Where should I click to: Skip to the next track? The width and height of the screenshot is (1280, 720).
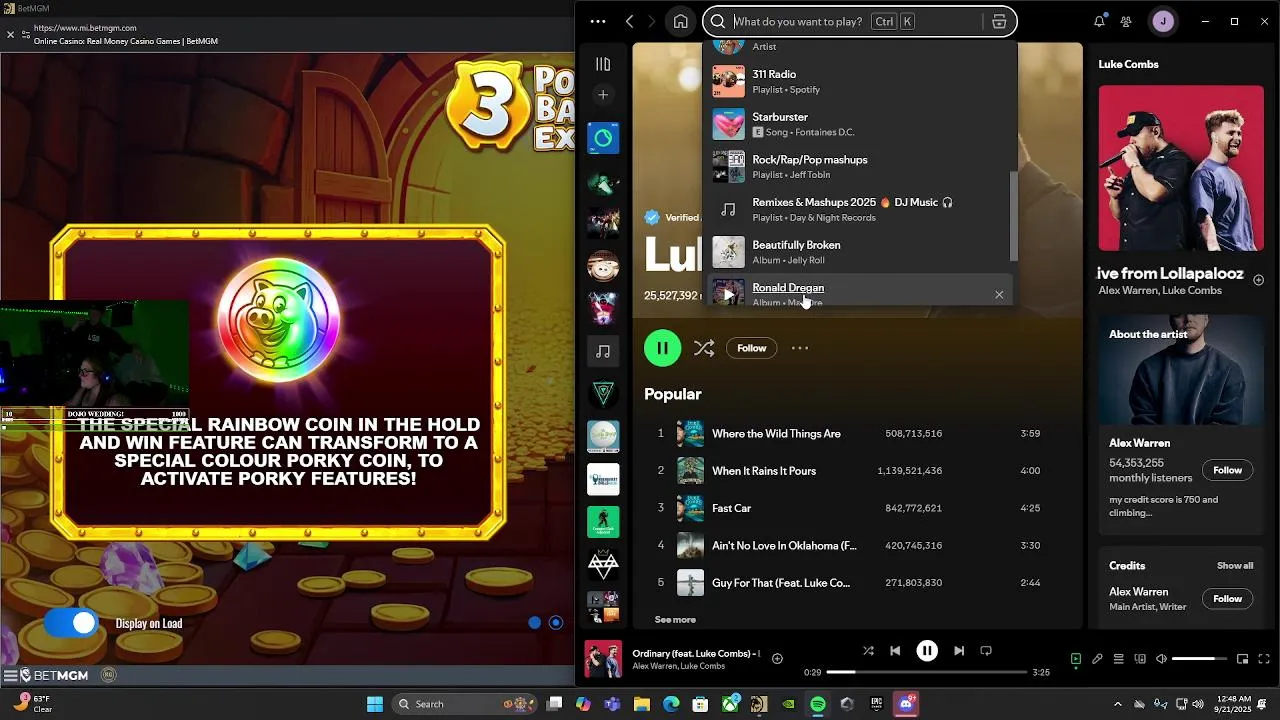pyautogui.click(x=959, y=651)
